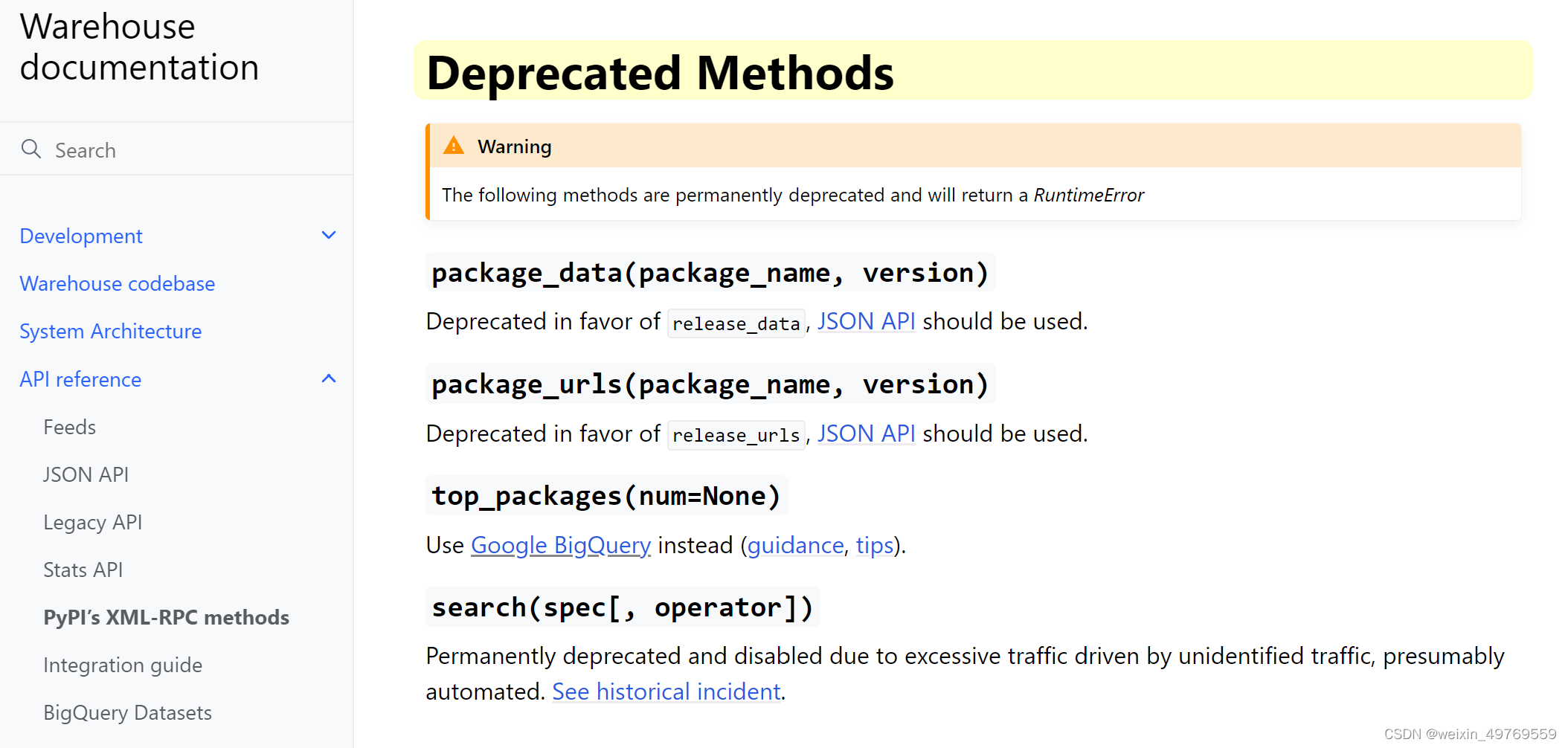Open the JSON API link under package_data
The width and height of the screenshot is (1568, 748).
[866, 320]
